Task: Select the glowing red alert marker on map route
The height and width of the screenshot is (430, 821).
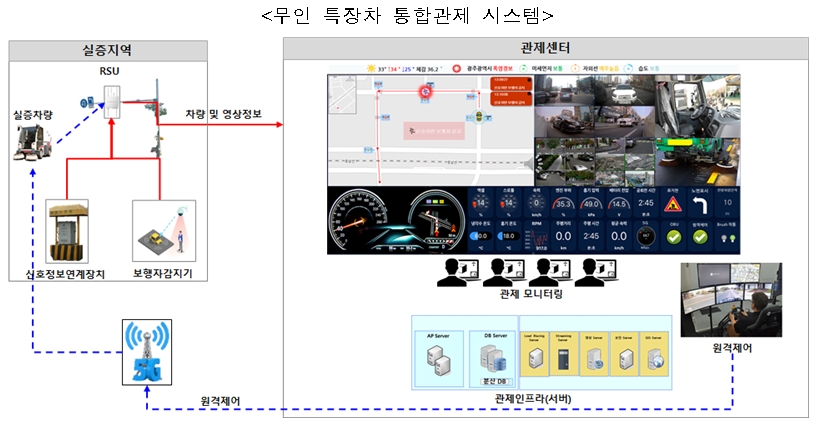Action: [425, 92]
